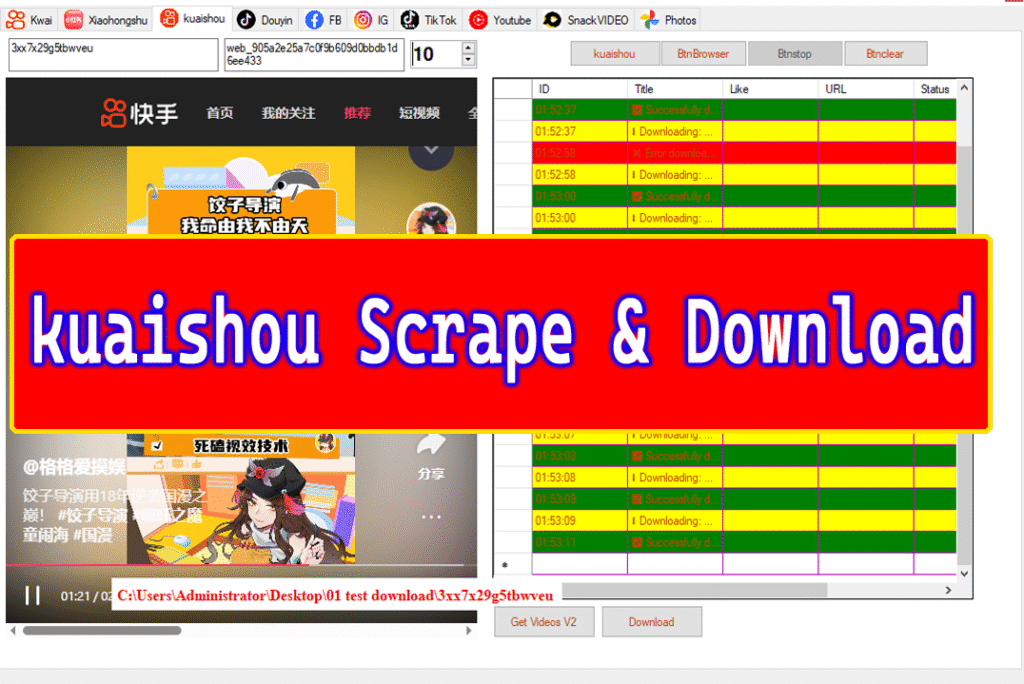Viewport: 1024px width, 684px height.
Task: Click the kuaishou button
Action: (615, 54)
